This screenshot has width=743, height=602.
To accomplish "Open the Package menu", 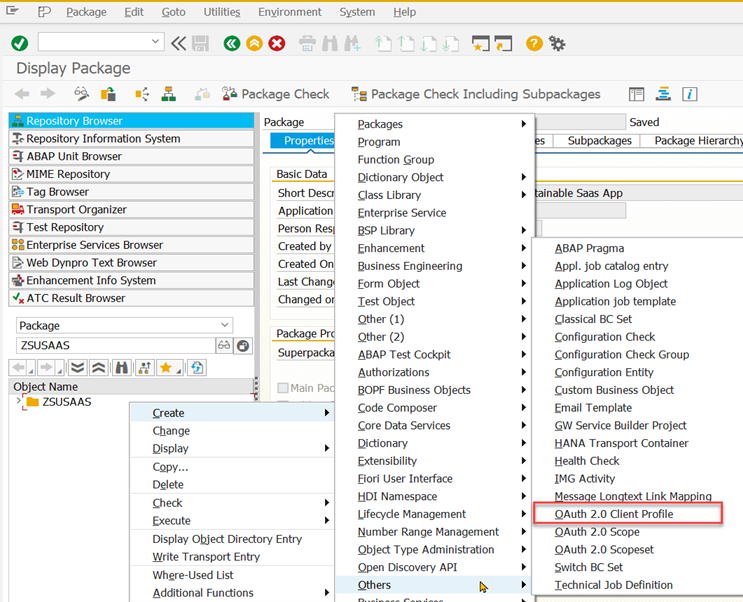I will 86,12.
